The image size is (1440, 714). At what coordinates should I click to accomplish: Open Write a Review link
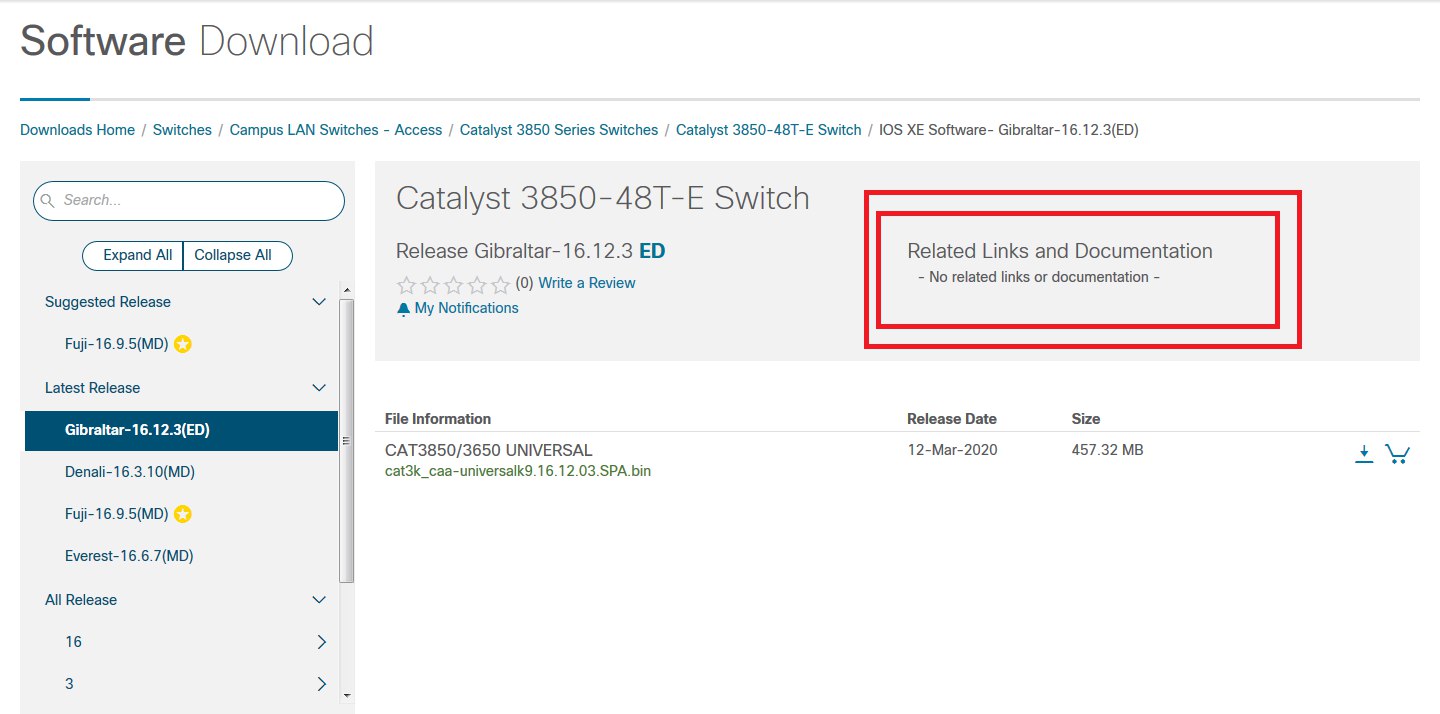[587, 283]
